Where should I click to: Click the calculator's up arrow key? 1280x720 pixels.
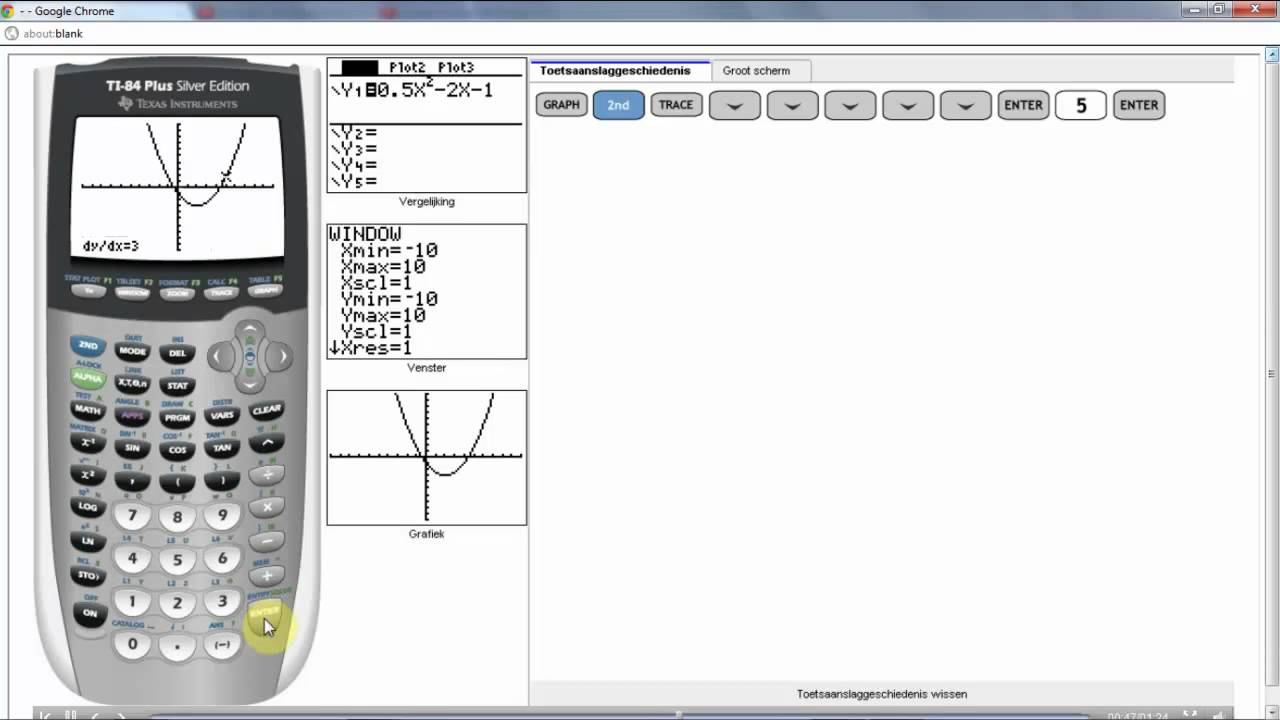(250, 331)
